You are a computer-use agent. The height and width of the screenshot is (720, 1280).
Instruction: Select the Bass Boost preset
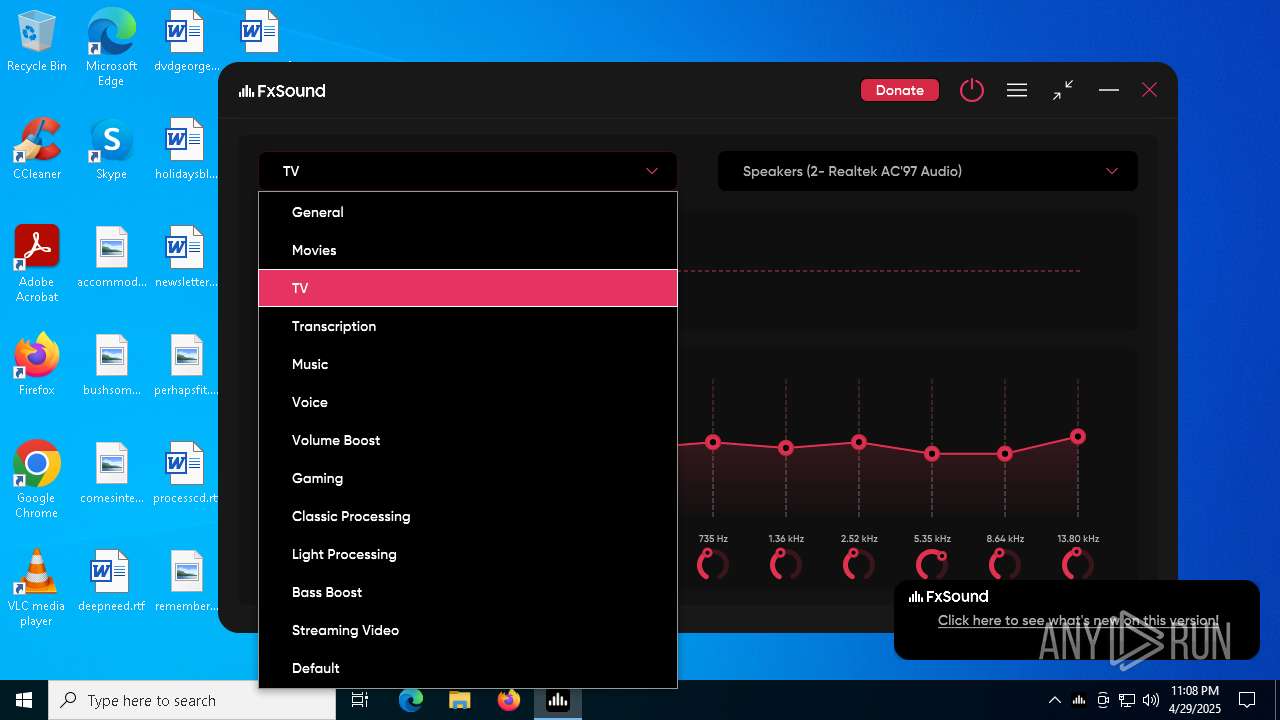468,592
